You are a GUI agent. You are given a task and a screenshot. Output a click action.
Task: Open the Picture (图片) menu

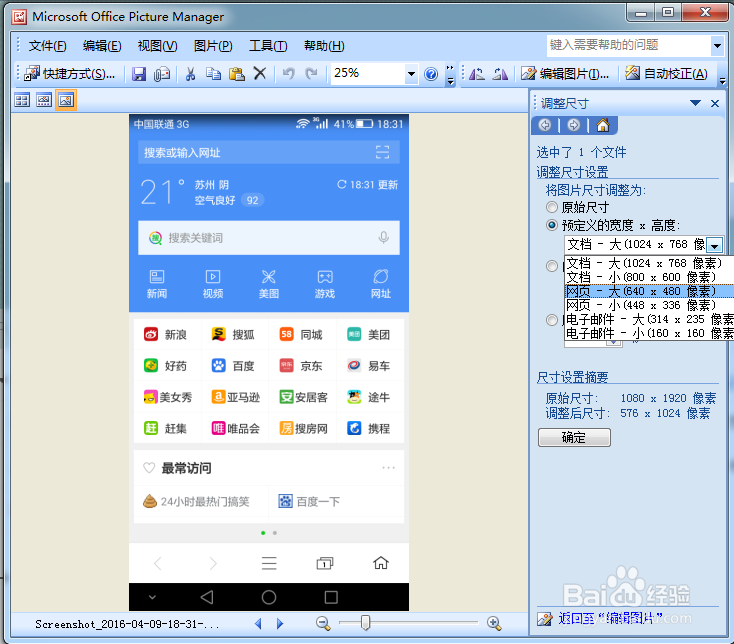pos(213,46)
